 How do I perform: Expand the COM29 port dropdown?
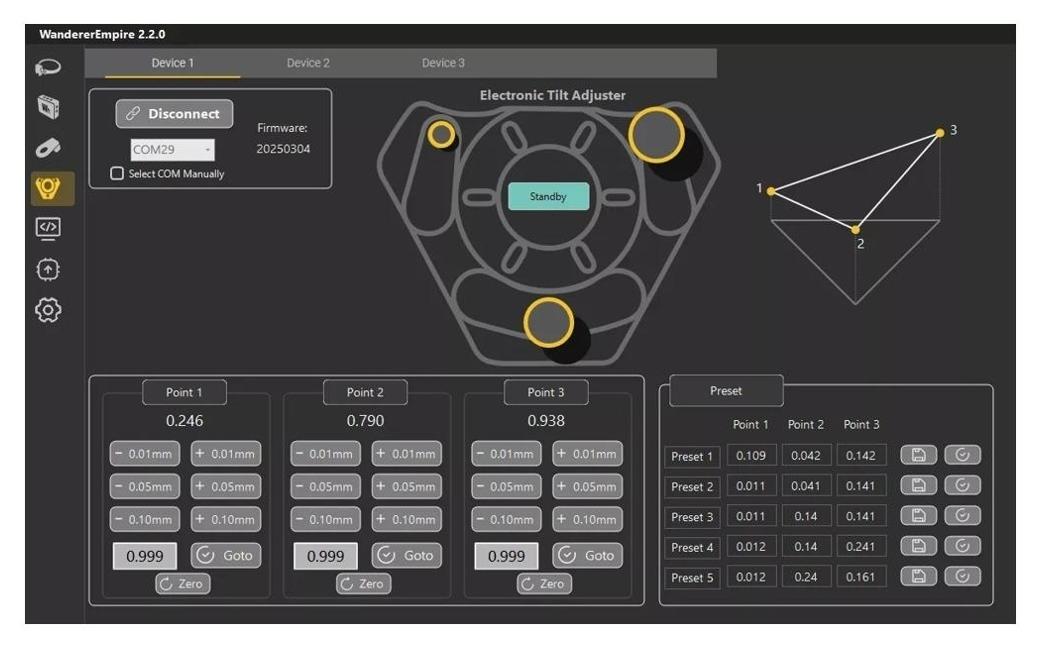pos(173,150)
